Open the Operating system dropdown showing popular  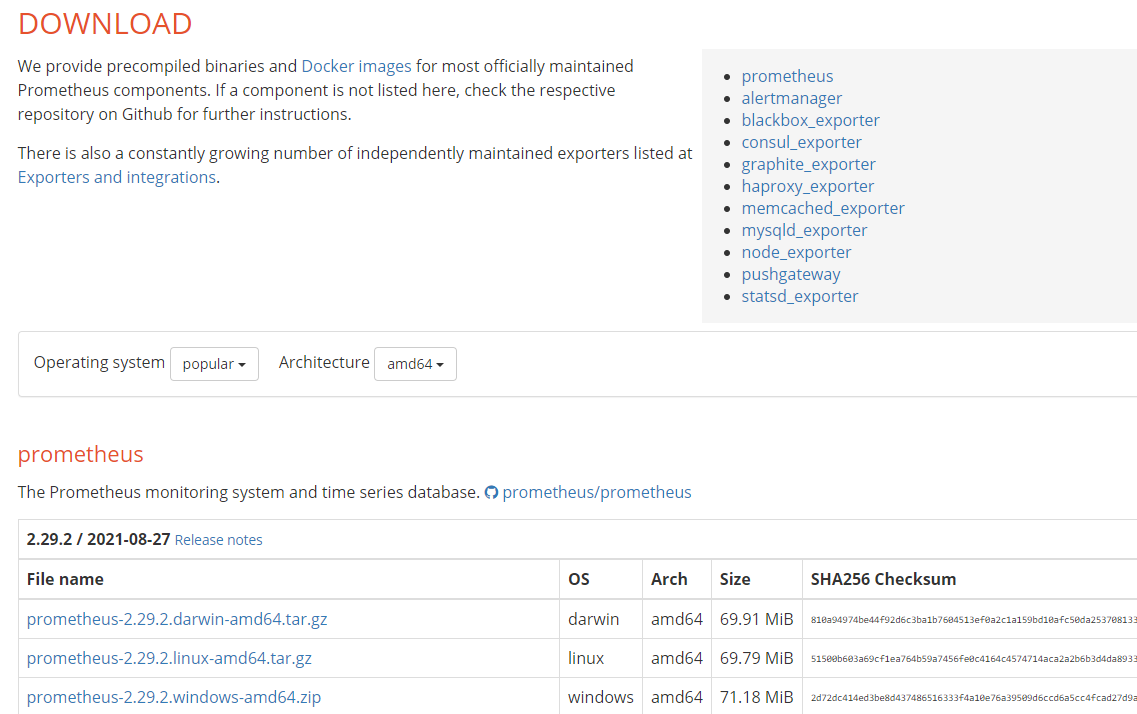click(214, 363)
